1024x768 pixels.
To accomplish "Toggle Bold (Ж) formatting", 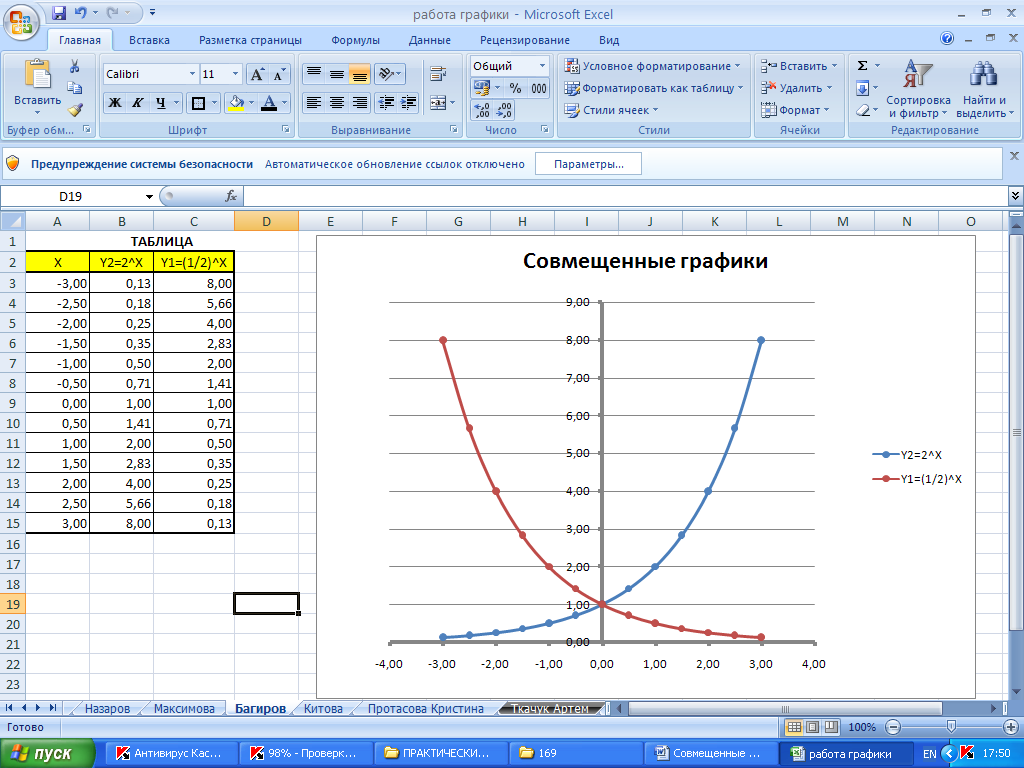I will (x=115, y=103).
